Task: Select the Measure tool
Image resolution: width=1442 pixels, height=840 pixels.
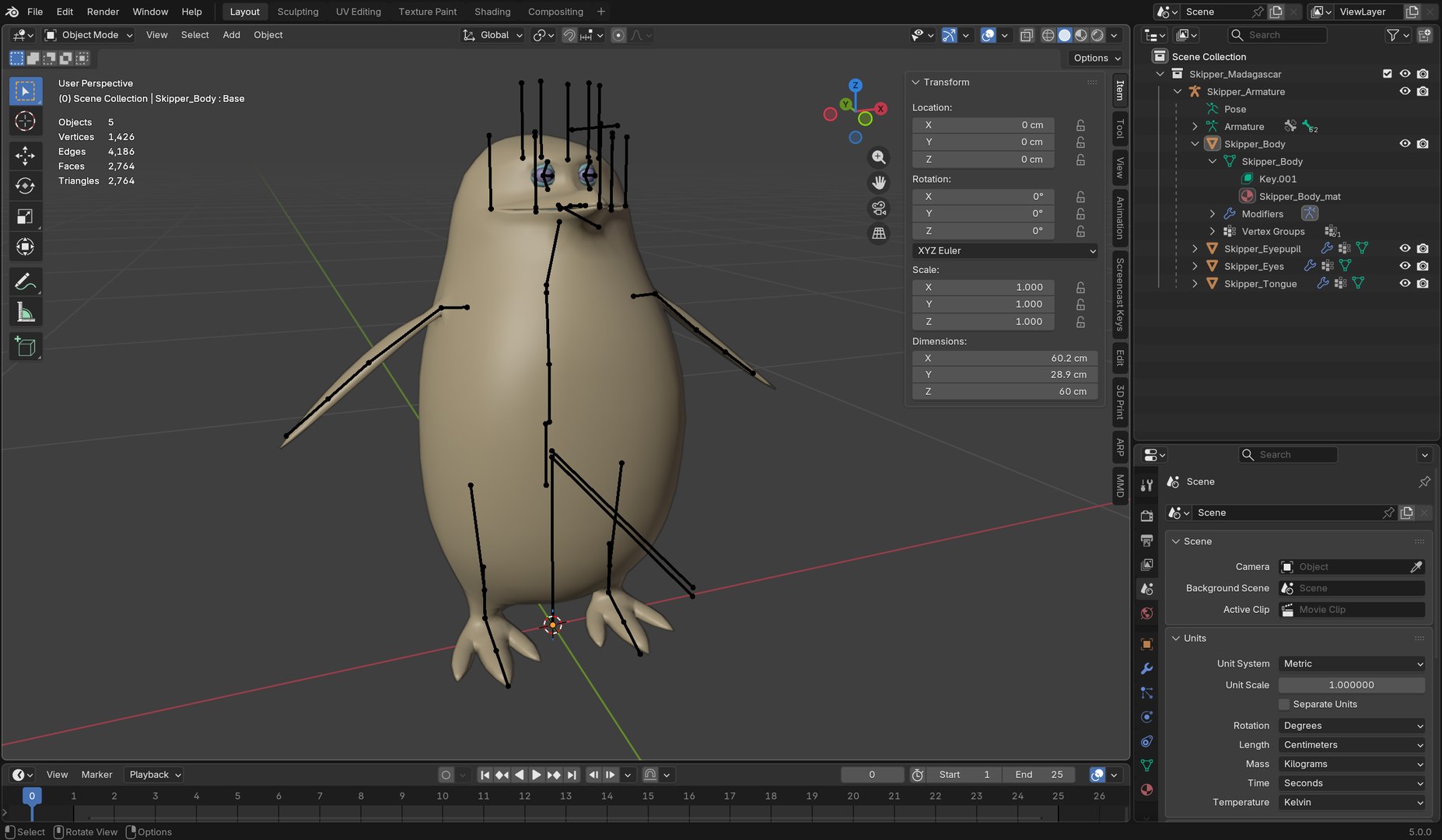Action: 25,313
